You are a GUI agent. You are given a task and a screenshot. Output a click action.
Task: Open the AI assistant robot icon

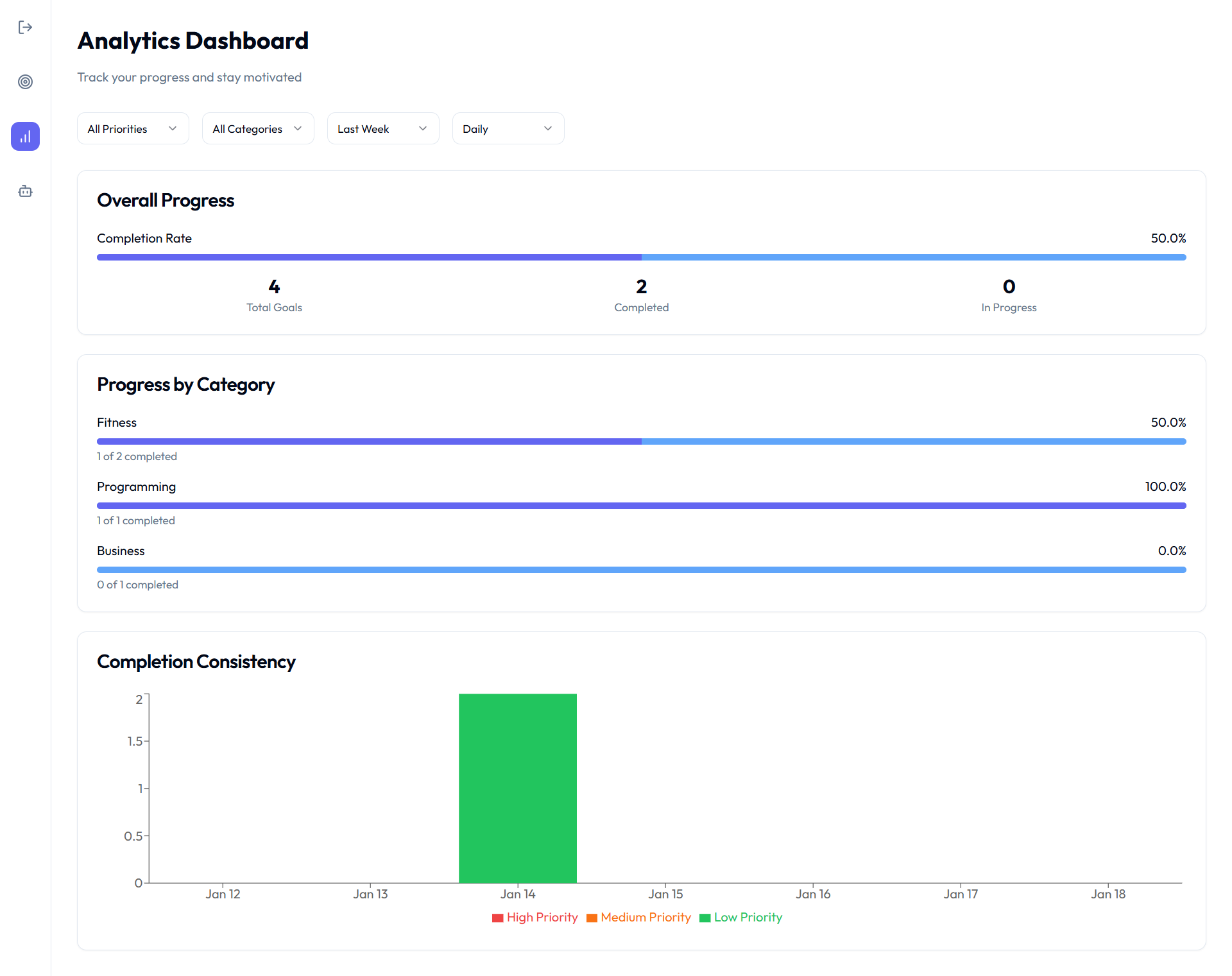(25, 191)
